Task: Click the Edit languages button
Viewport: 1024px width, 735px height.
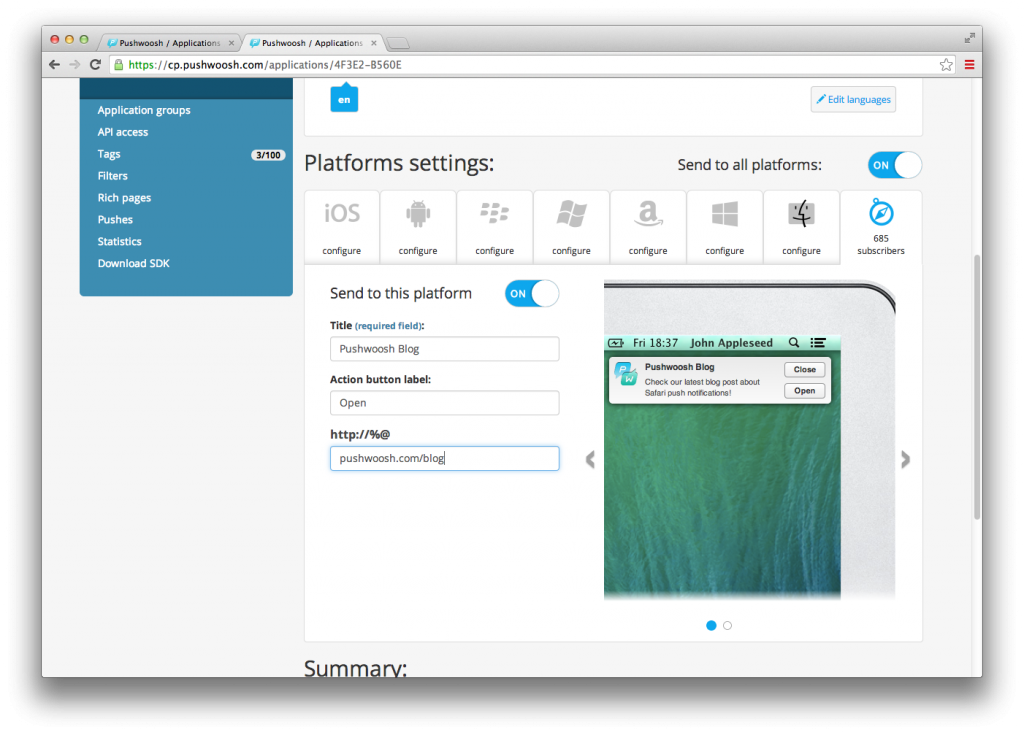Action: pyautogui.click(x=853, y=99)
